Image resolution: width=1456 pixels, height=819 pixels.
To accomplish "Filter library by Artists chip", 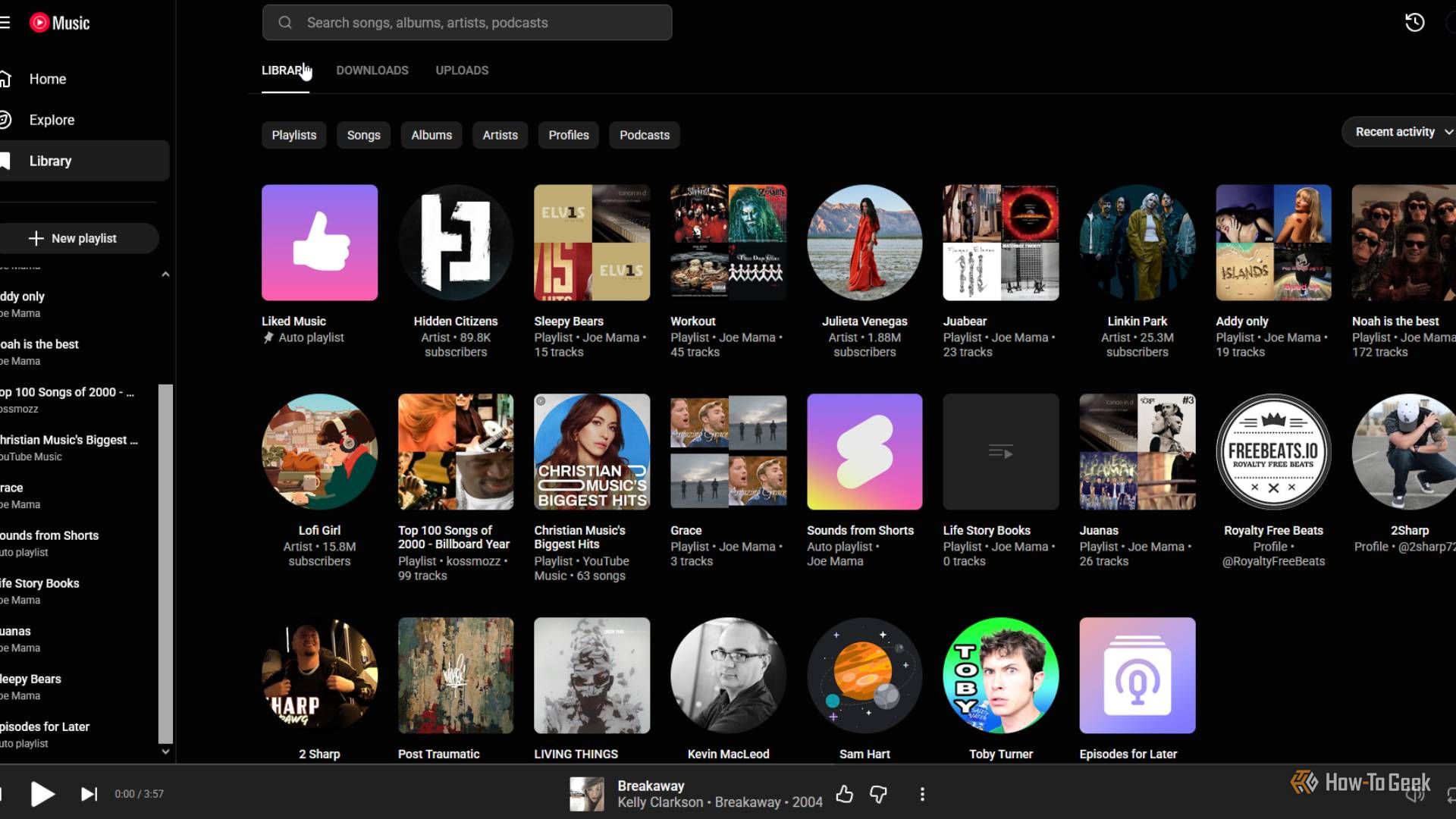I will tap(500, 135).
